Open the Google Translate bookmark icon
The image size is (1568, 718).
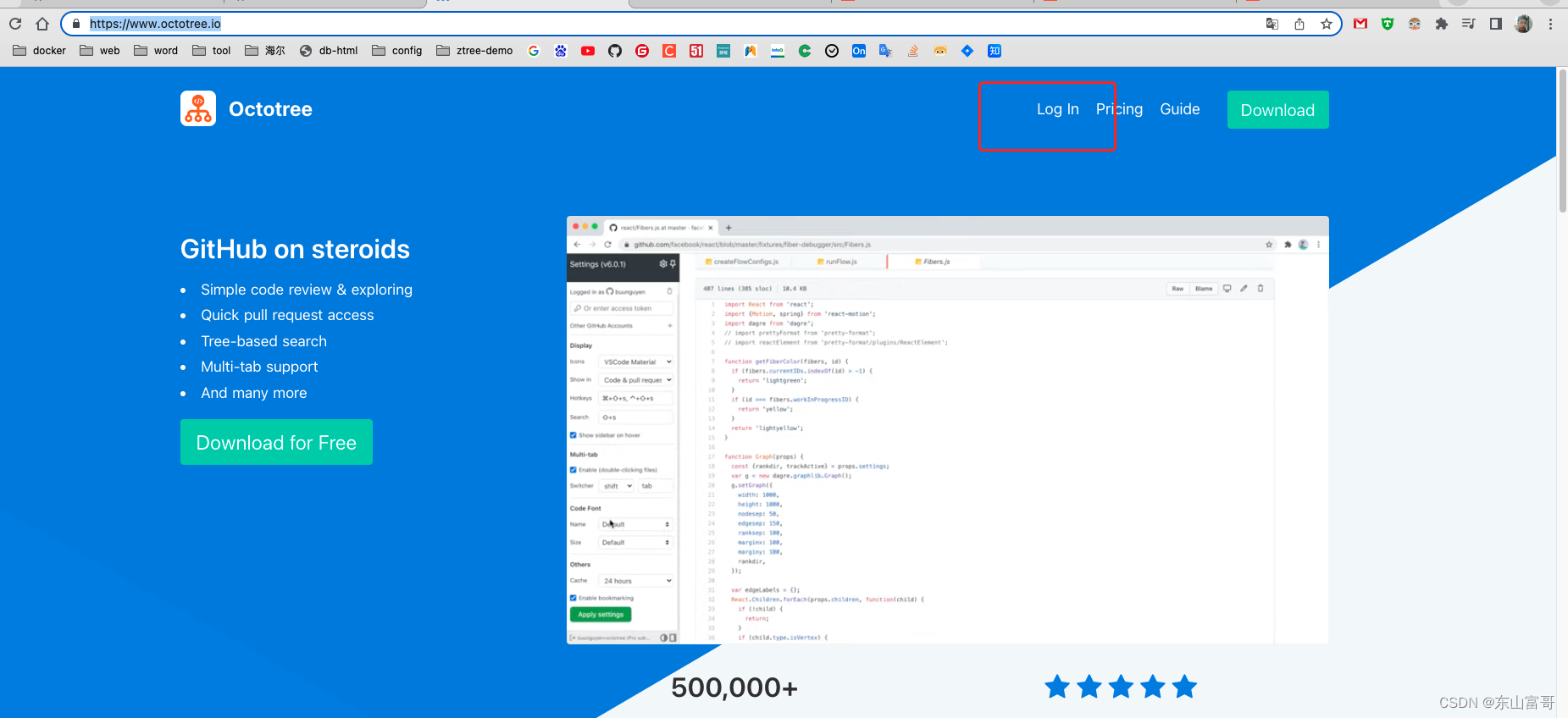[x=886, y=51]
